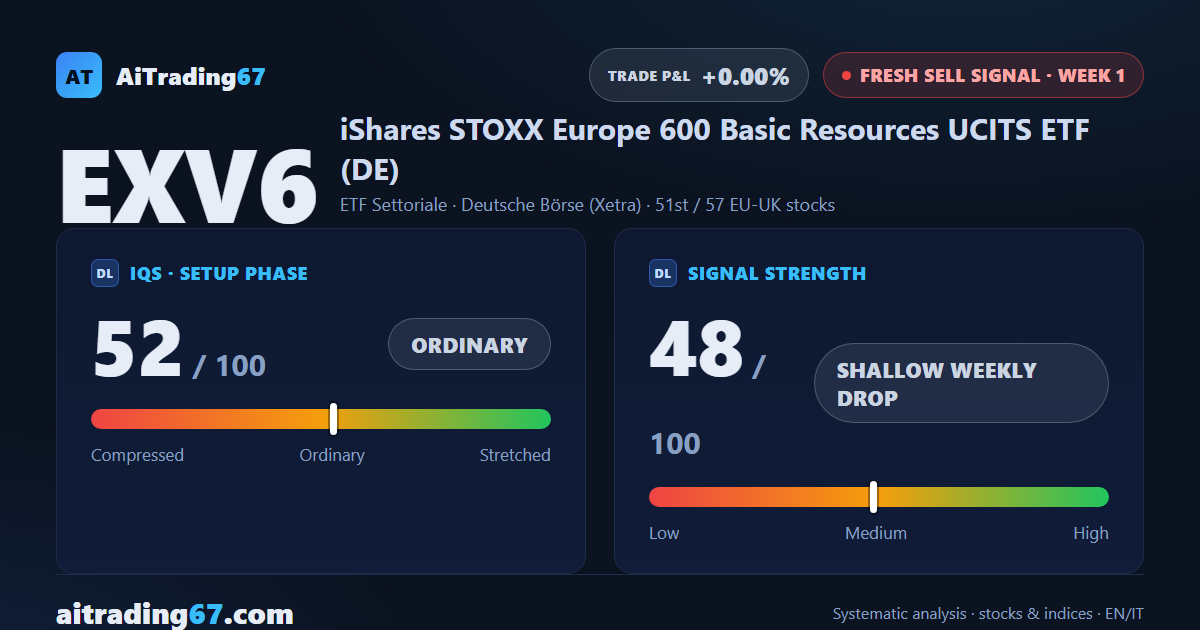Open the aitrading67.com link
This screenshot has height=630, width=1200.
[x=175, y=613]
